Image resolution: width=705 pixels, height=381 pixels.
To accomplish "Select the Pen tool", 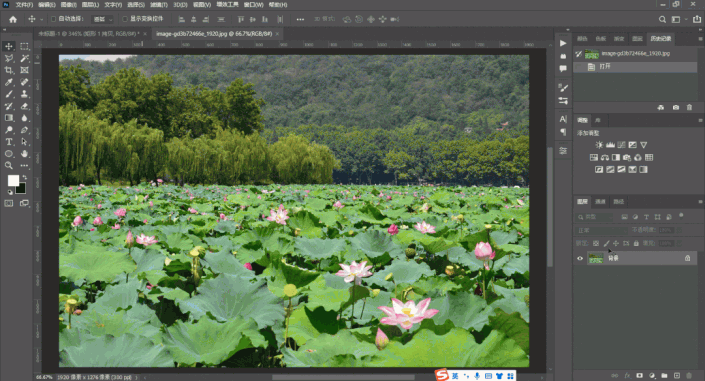I will coord(24,130).
